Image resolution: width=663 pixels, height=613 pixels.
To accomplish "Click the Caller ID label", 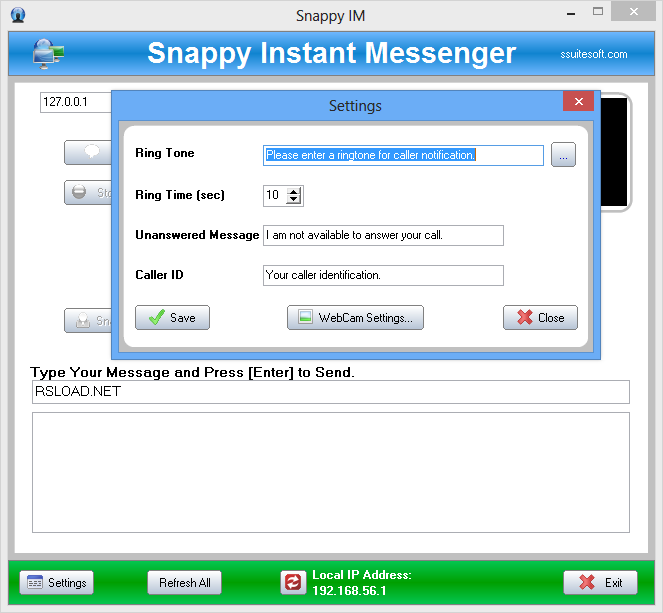I will coord(159,275).
